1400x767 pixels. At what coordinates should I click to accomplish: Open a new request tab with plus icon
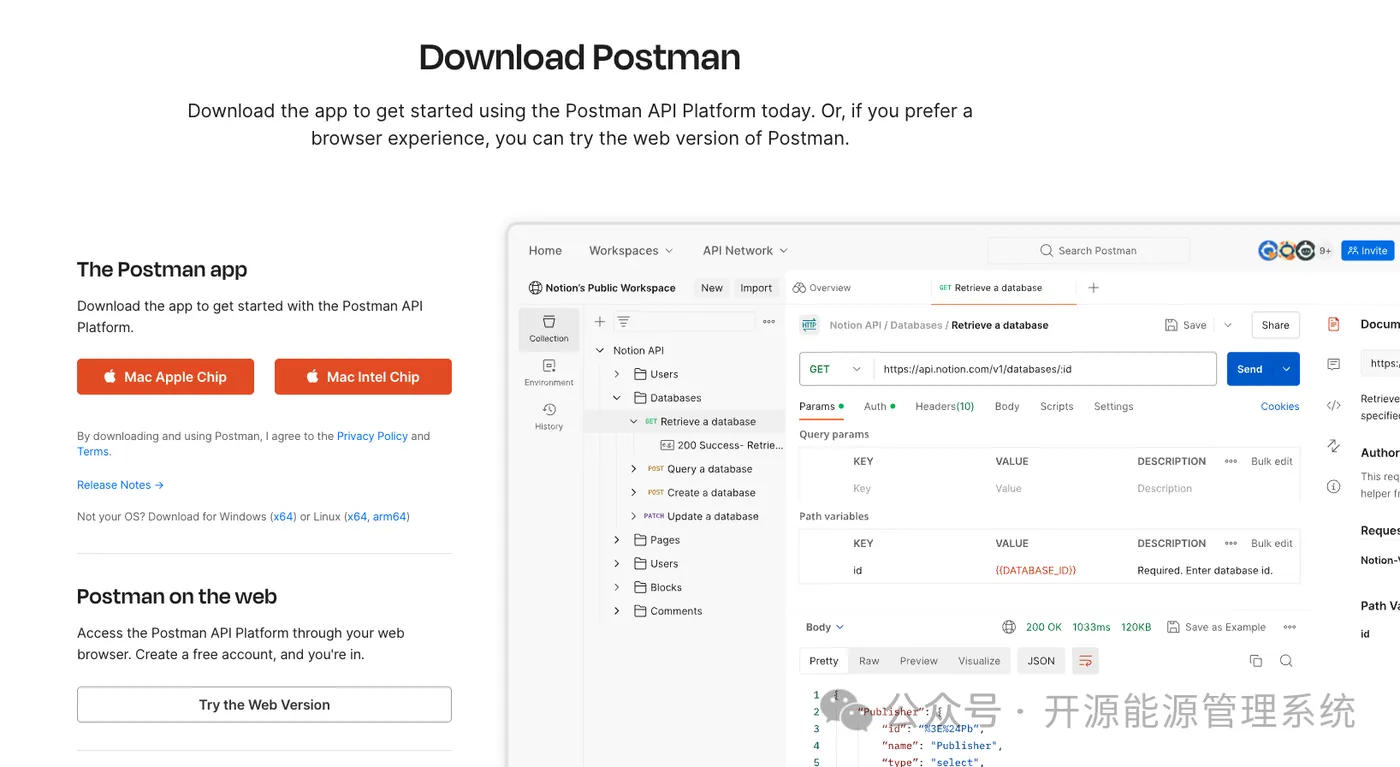(1093, 288)
